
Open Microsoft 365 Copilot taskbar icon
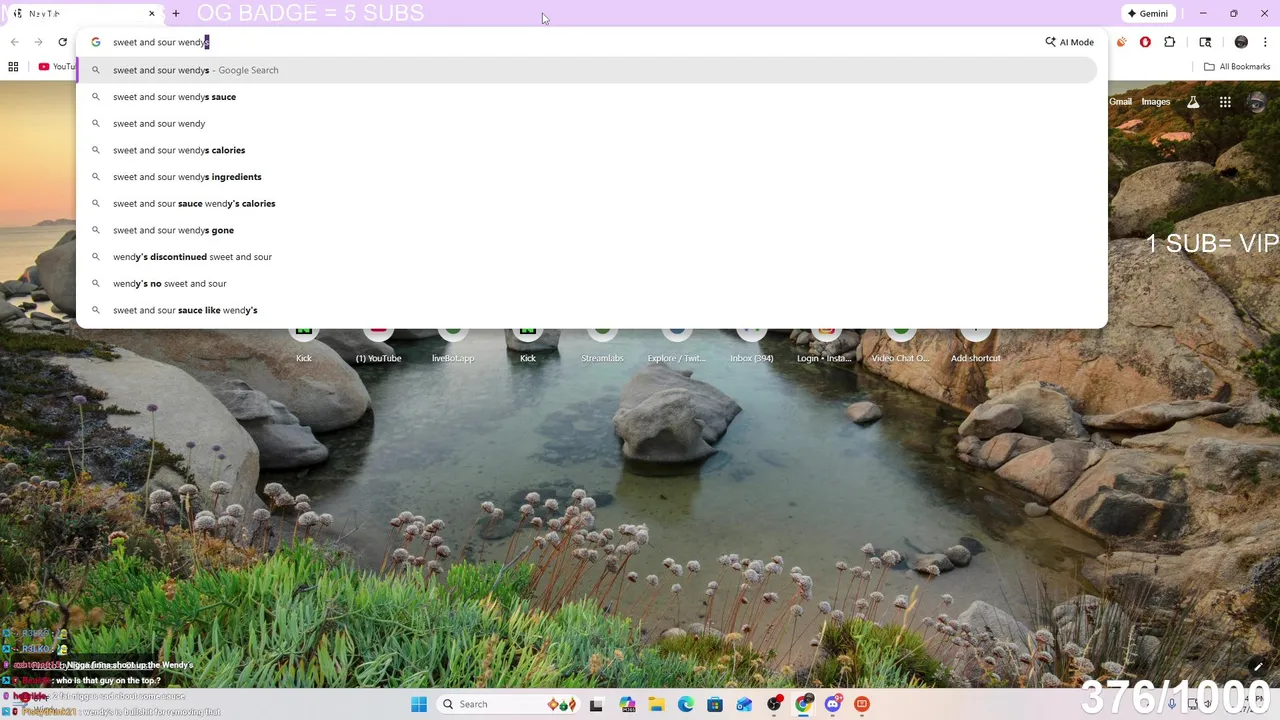pos(627,704)
